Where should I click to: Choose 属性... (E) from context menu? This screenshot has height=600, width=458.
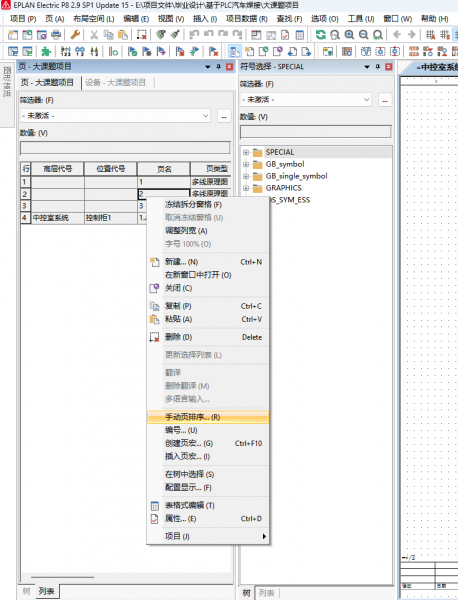coord(208,518)
